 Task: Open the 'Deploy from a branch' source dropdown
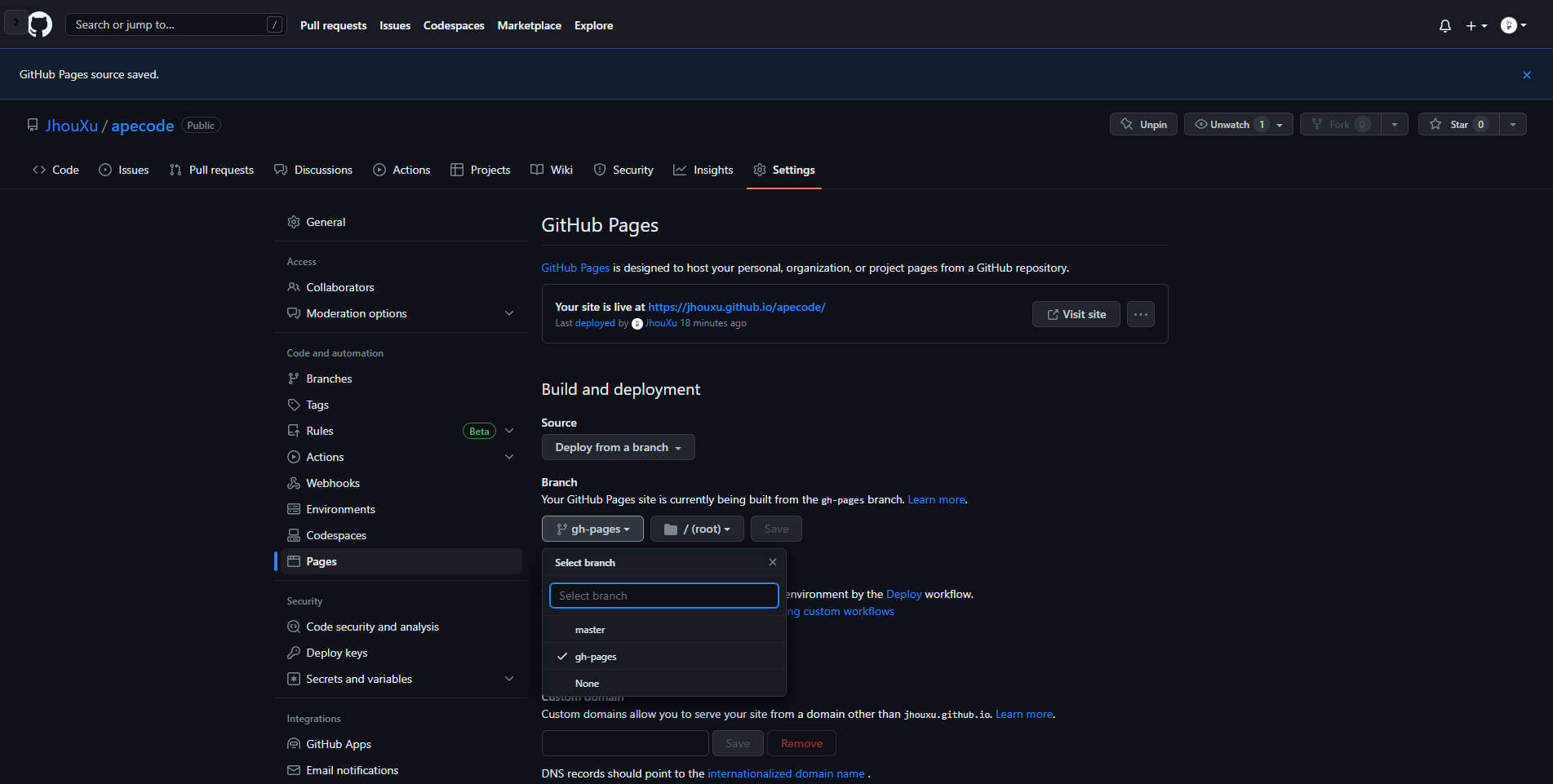618,447
